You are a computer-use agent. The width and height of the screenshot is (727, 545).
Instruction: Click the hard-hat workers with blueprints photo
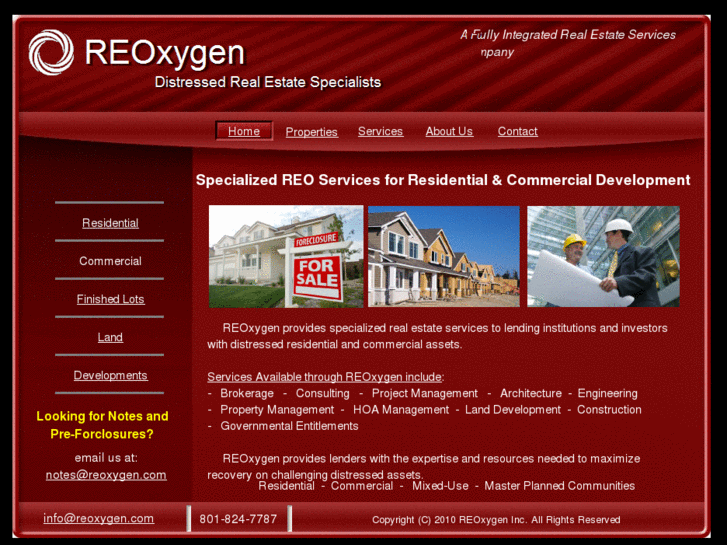point(603,256)
